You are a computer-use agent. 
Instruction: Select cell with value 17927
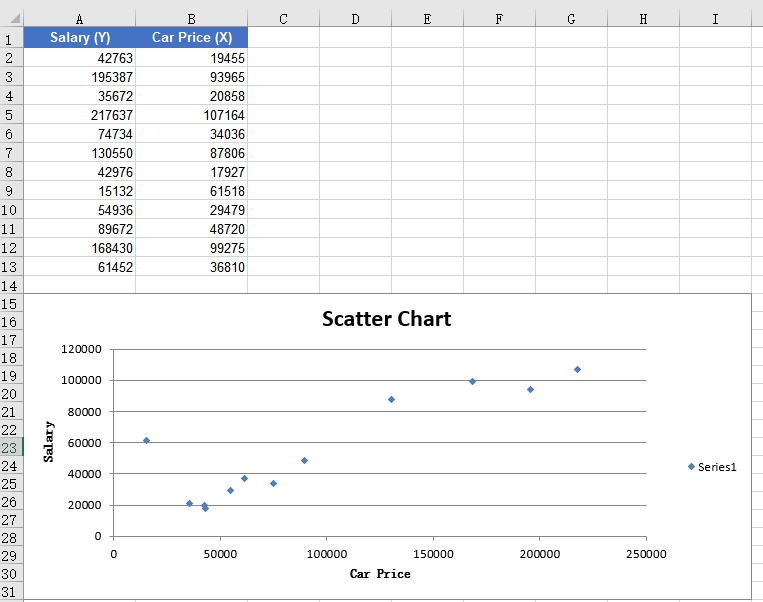pos(191,172)
